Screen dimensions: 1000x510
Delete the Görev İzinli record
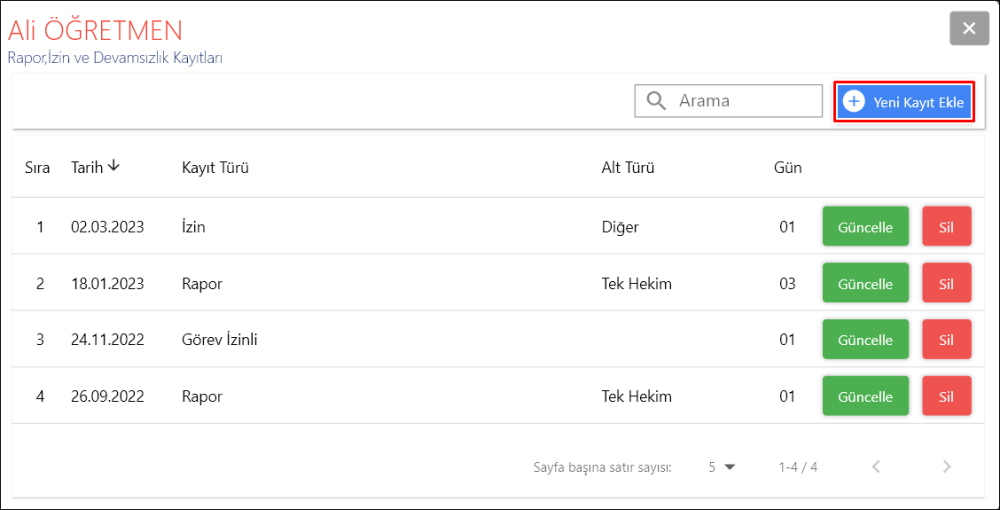[x=946, y=340]
